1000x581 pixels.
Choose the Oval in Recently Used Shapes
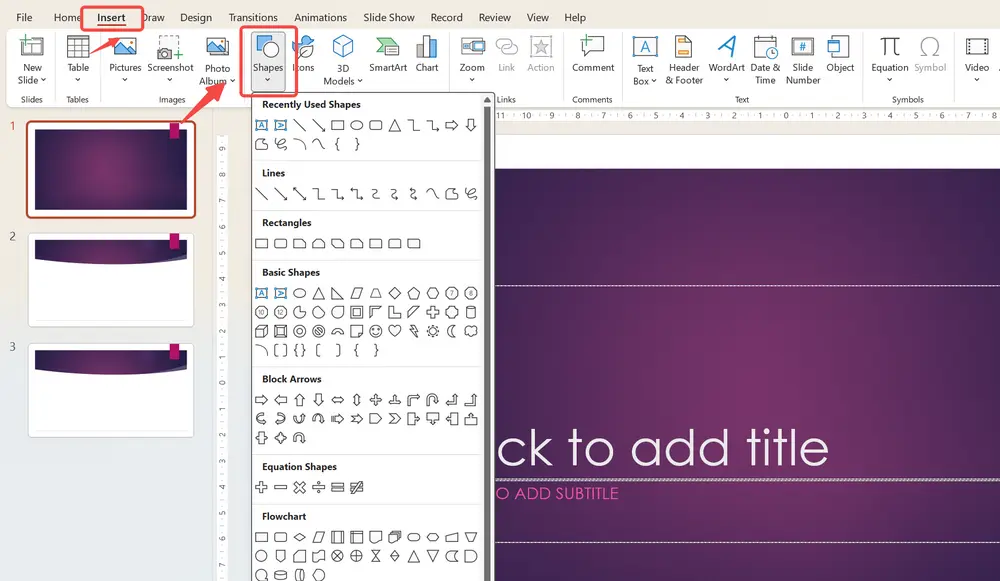point(357,126)
